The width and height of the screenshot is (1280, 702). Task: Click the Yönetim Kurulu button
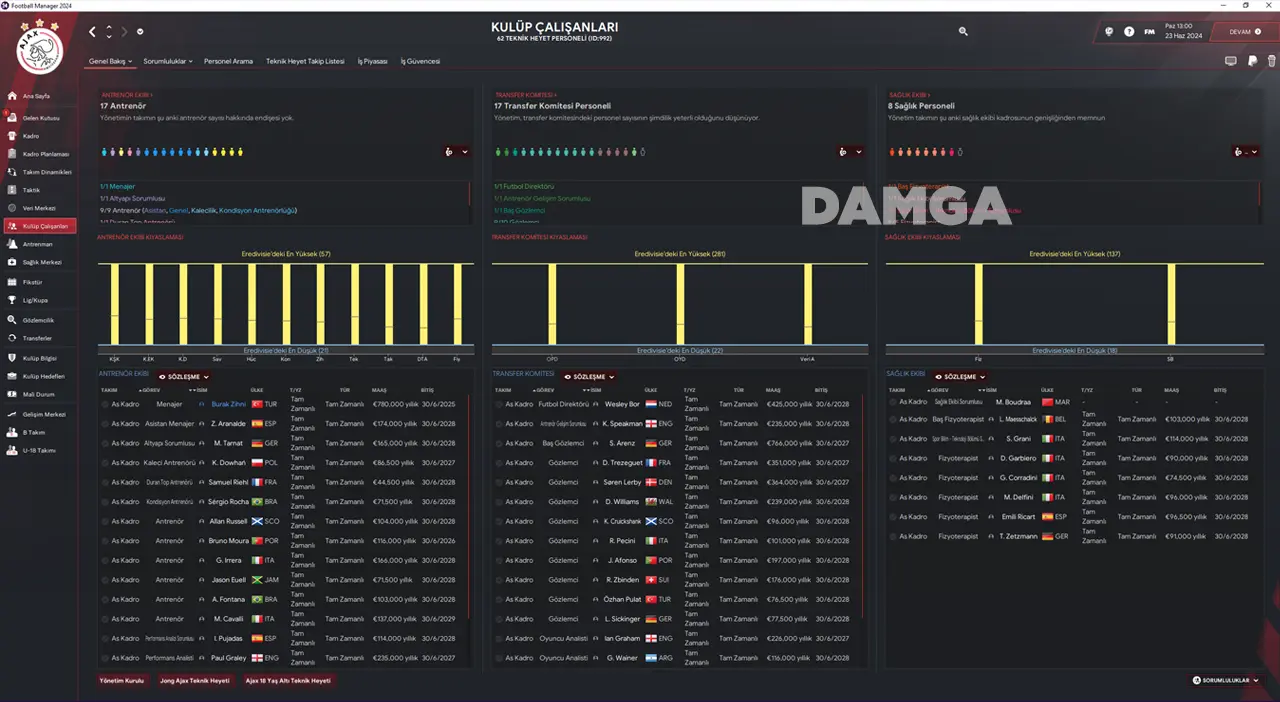pos(121,680)
